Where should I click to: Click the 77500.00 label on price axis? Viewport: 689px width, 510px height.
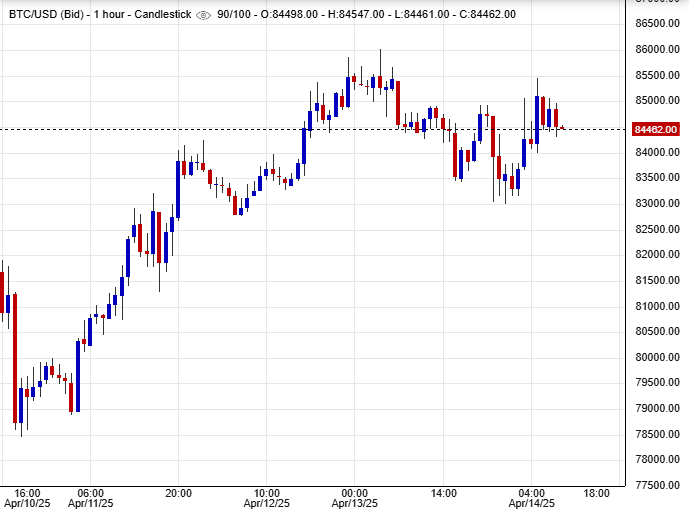click(x=656, y=485)
